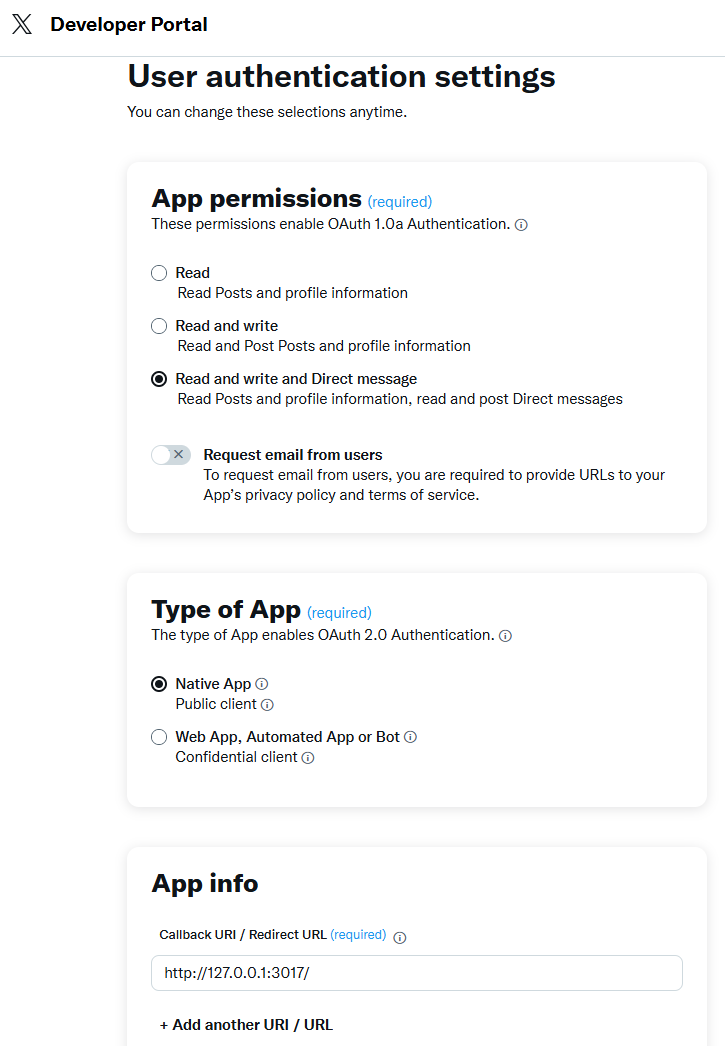Image resolution: width=725 pixels, height=1046 pixels.
Task: Open info icon beside OAuth 2.0 Authentication text
Action: [x=506, y=636]
